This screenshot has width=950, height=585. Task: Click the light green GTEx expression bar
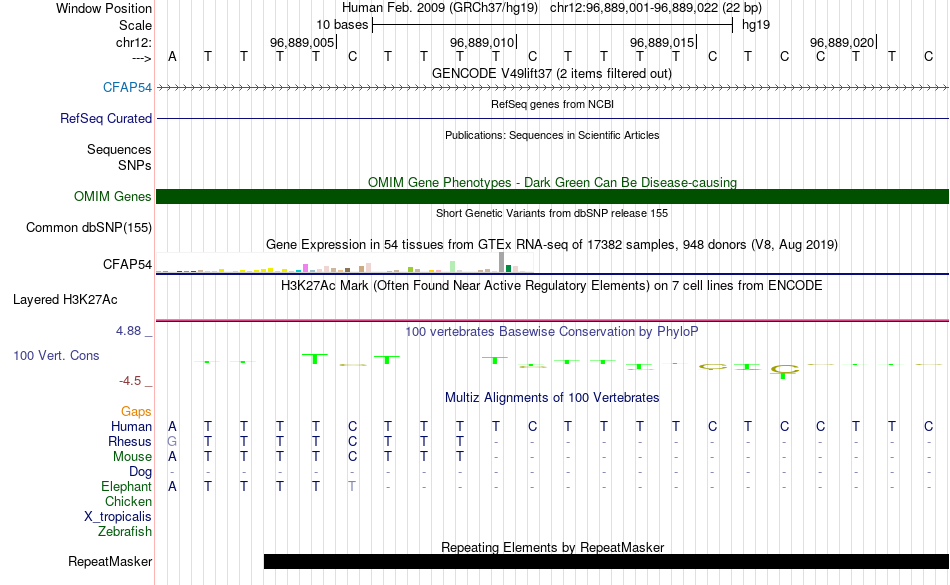[x=453, y=266]
